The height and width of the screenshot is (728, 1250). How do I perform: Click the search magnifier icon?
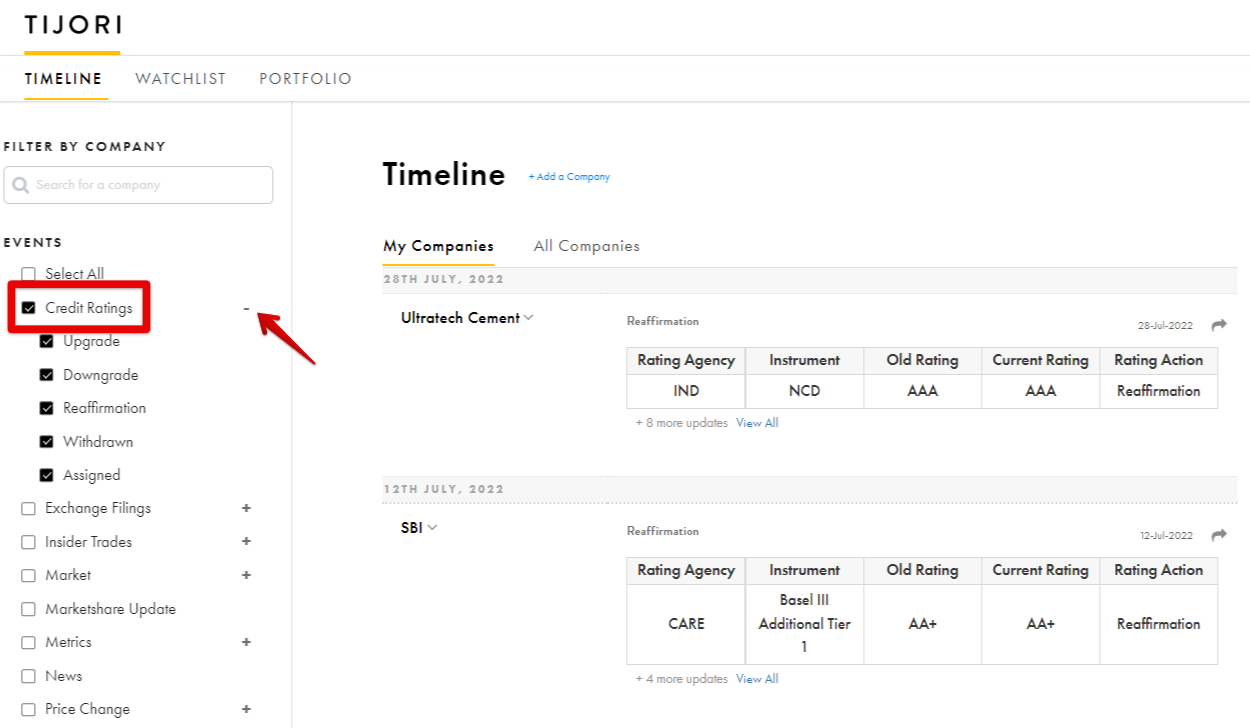pos(21,185)
